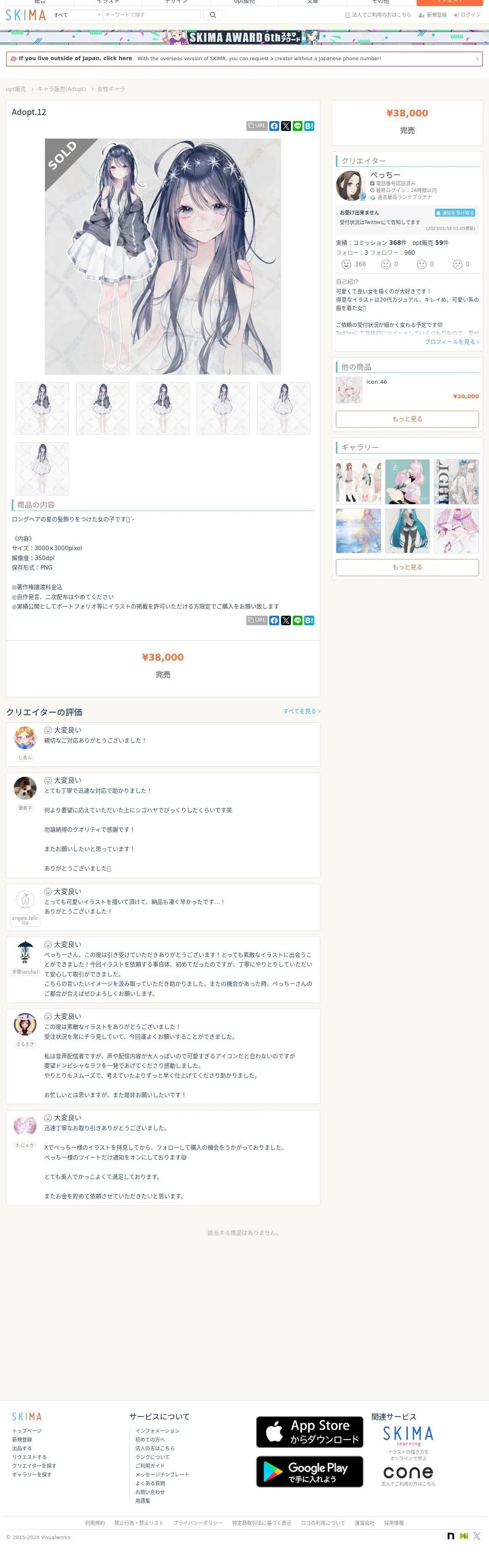Select the fifth thumbnail in first thumbnail row

coord(284,409)
